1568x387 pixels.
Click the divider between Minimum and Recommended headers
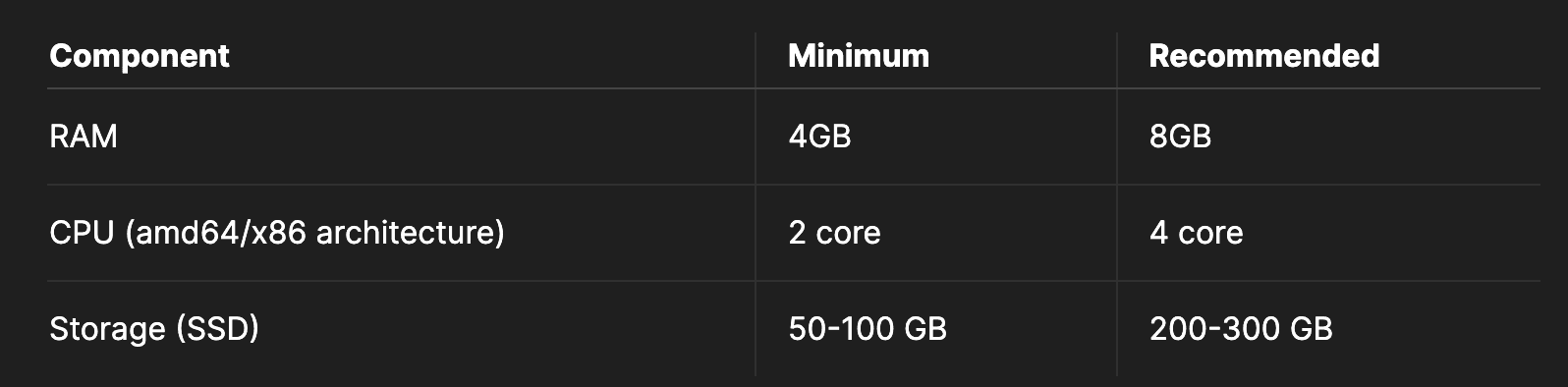pos(1117,60)
